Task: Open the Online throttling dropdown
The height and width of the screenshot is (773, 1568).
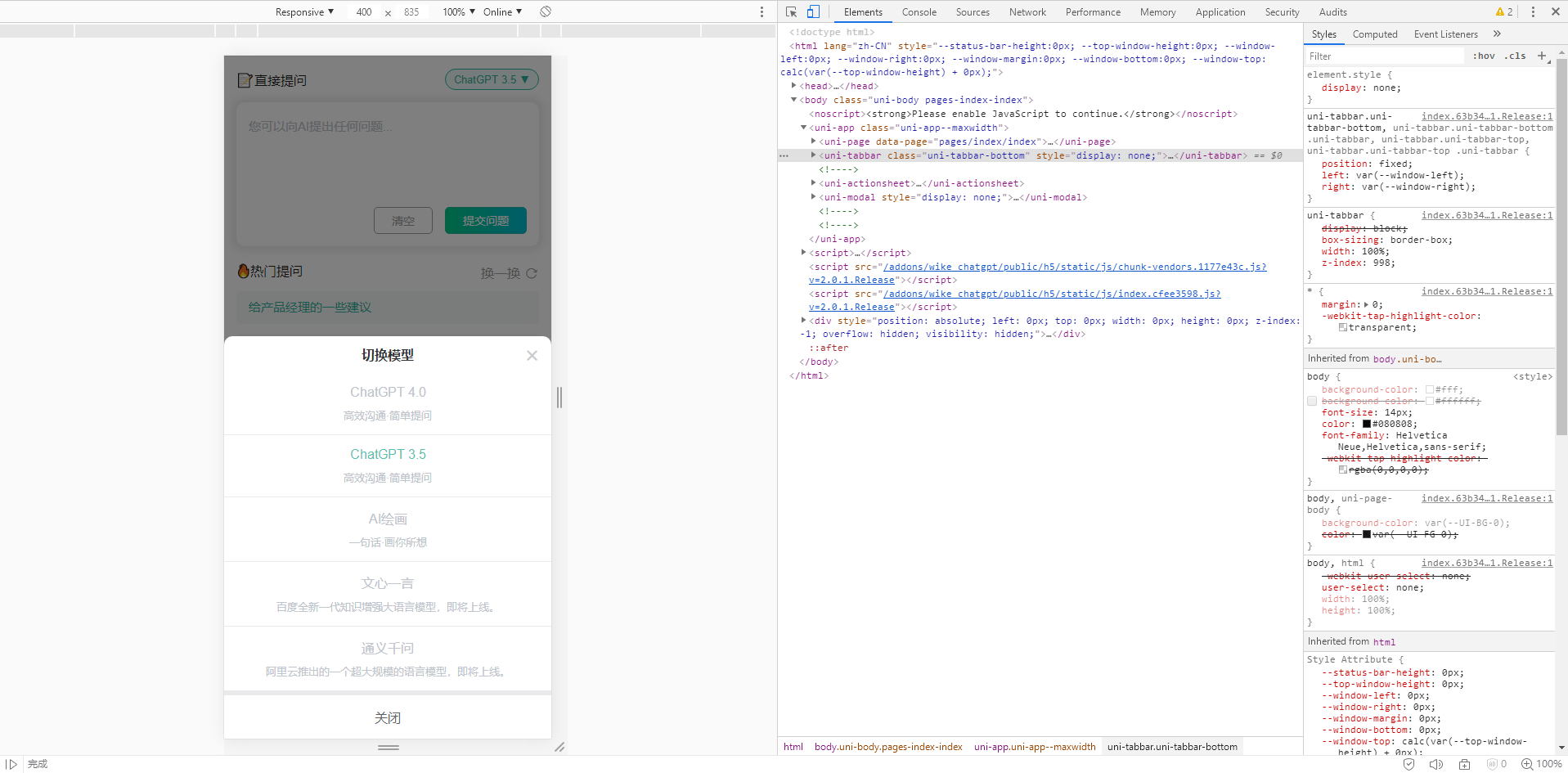Action: pyautogui.click(x=502, y=11)
